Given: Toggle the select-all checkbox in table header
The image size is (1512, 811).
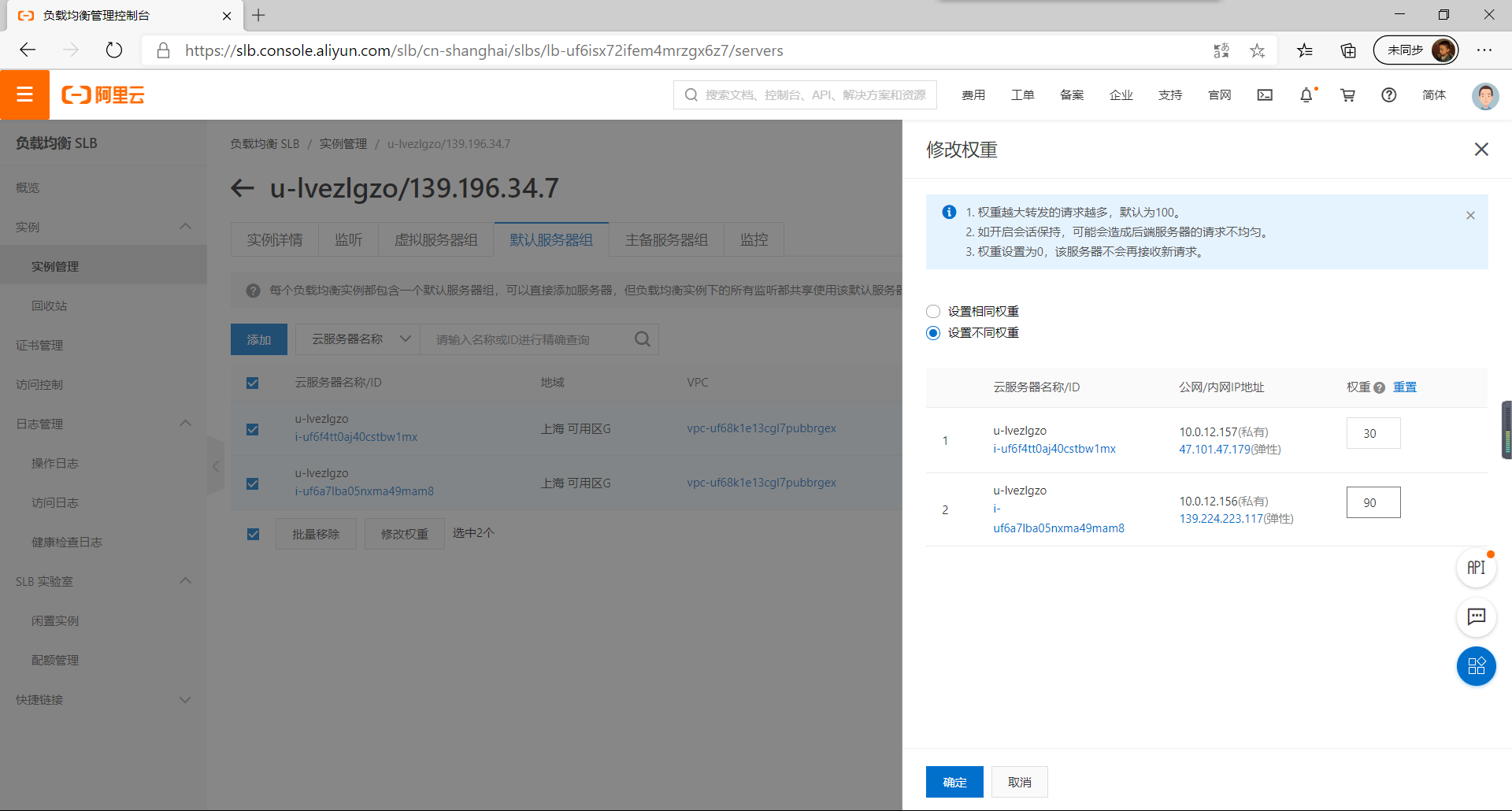Looking at the screenshot, I should [x=252, y=383].
